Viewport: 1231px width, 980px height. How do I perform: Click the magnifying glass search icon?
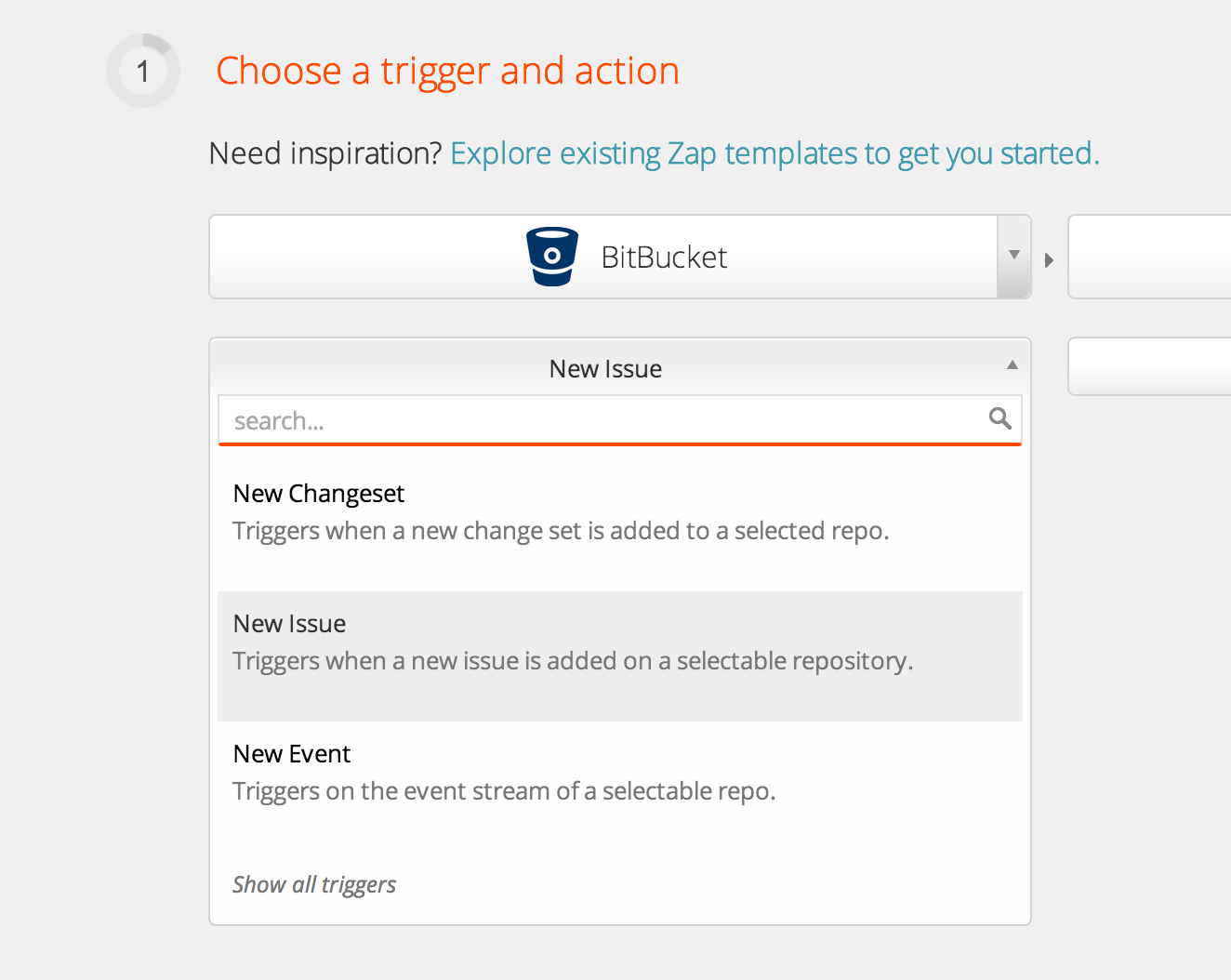point(1000,418)
